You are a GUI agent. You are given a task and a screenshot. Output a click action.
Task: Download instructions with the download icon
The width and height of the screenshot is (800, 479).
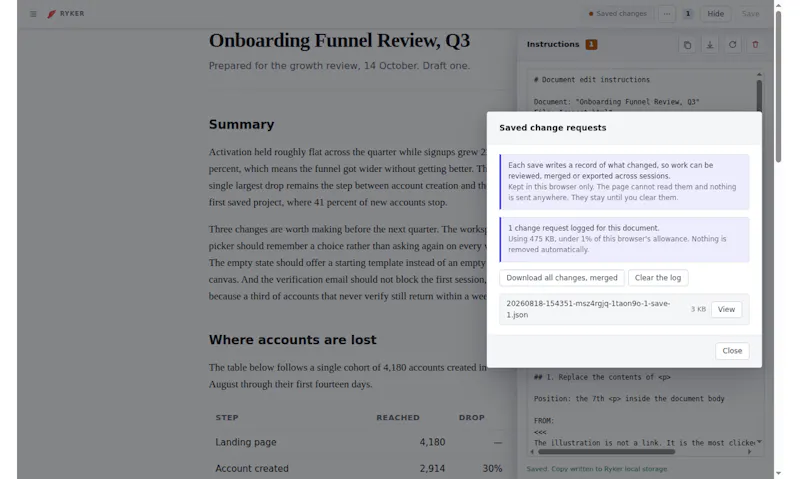pos(710,45)
